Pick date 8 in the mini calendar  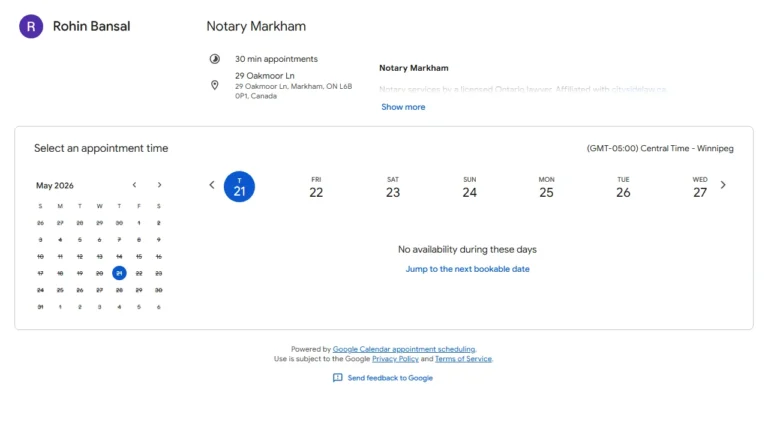click(139, 240)
